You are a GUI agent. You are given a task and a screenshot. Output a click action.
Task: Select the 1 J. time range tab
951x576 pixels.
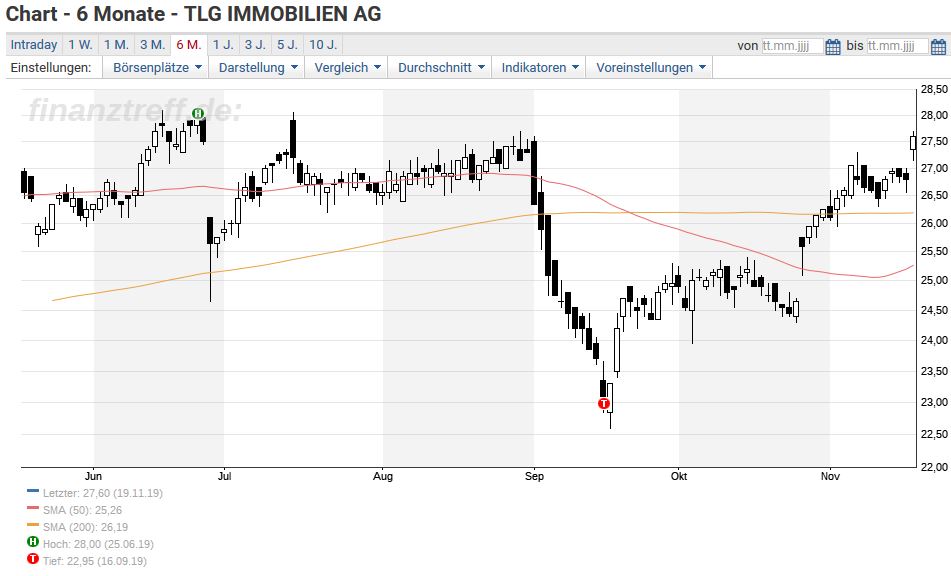[x=223, y=45]
